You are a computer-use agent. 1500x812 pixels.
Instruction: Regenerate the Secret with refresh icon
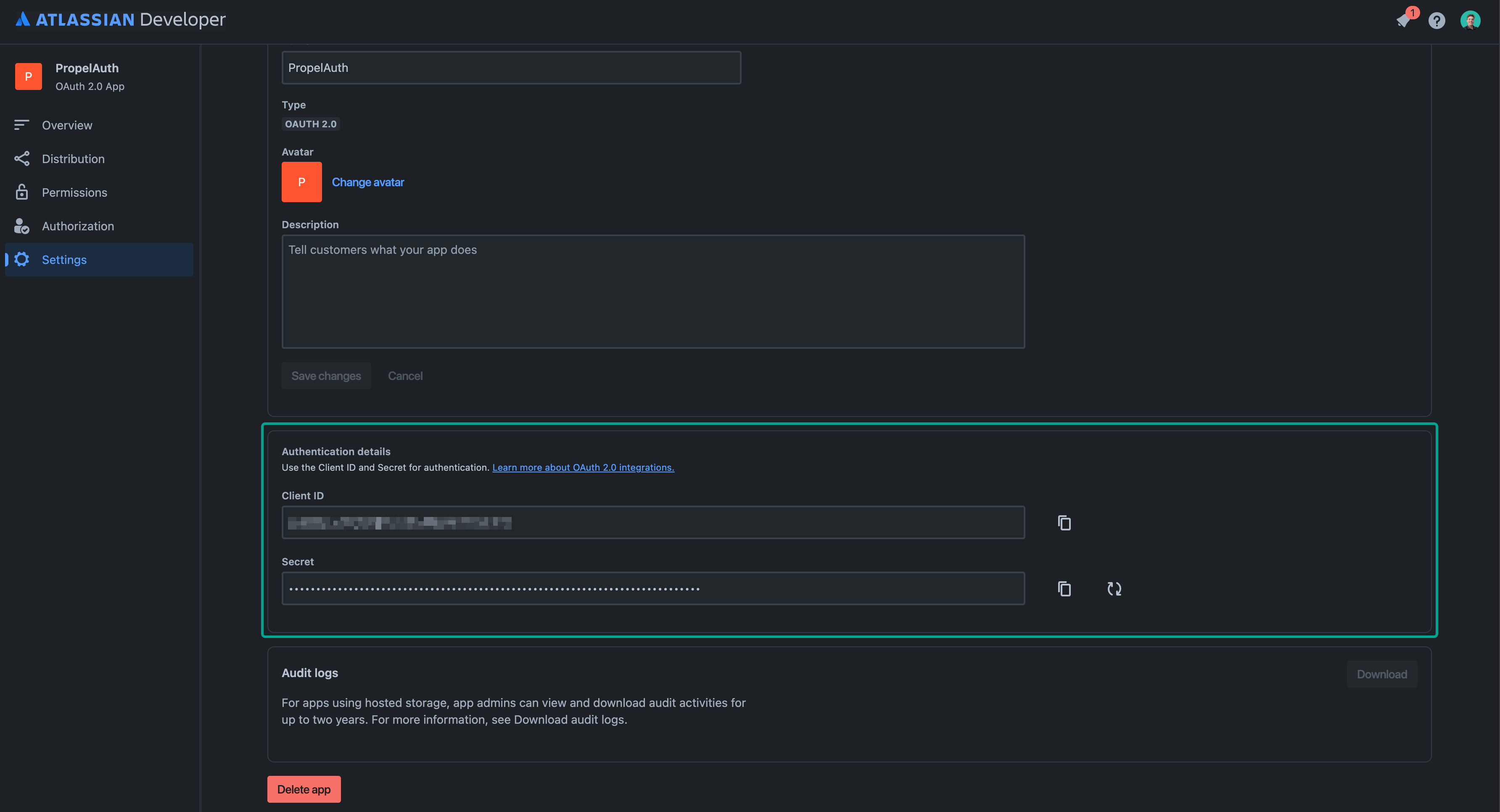pyautogui.click(x=1114, y=588)
